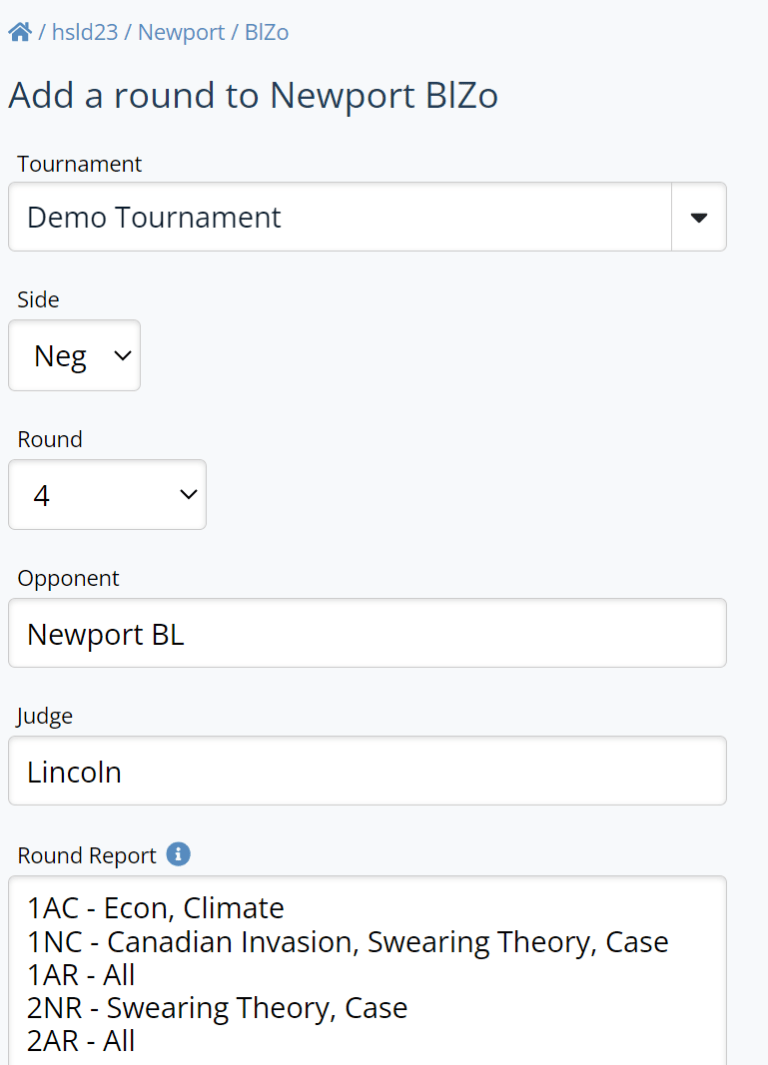Open the Side dropdown showing Neg
The width and height of the screenshot is (768, 1065).
point(74,355)
